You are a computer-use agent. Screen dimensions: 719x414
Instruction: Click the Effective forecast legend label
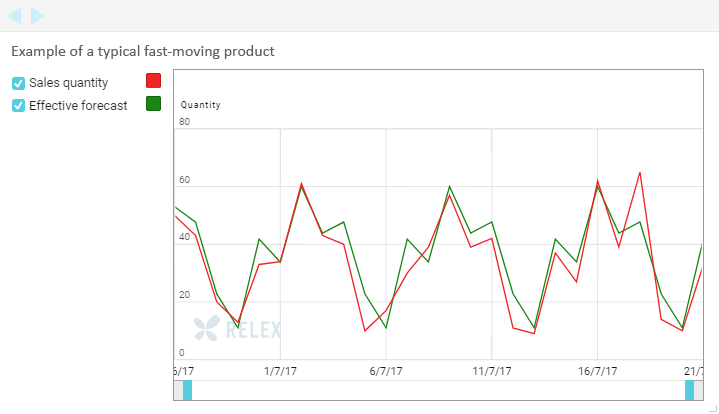78,105
